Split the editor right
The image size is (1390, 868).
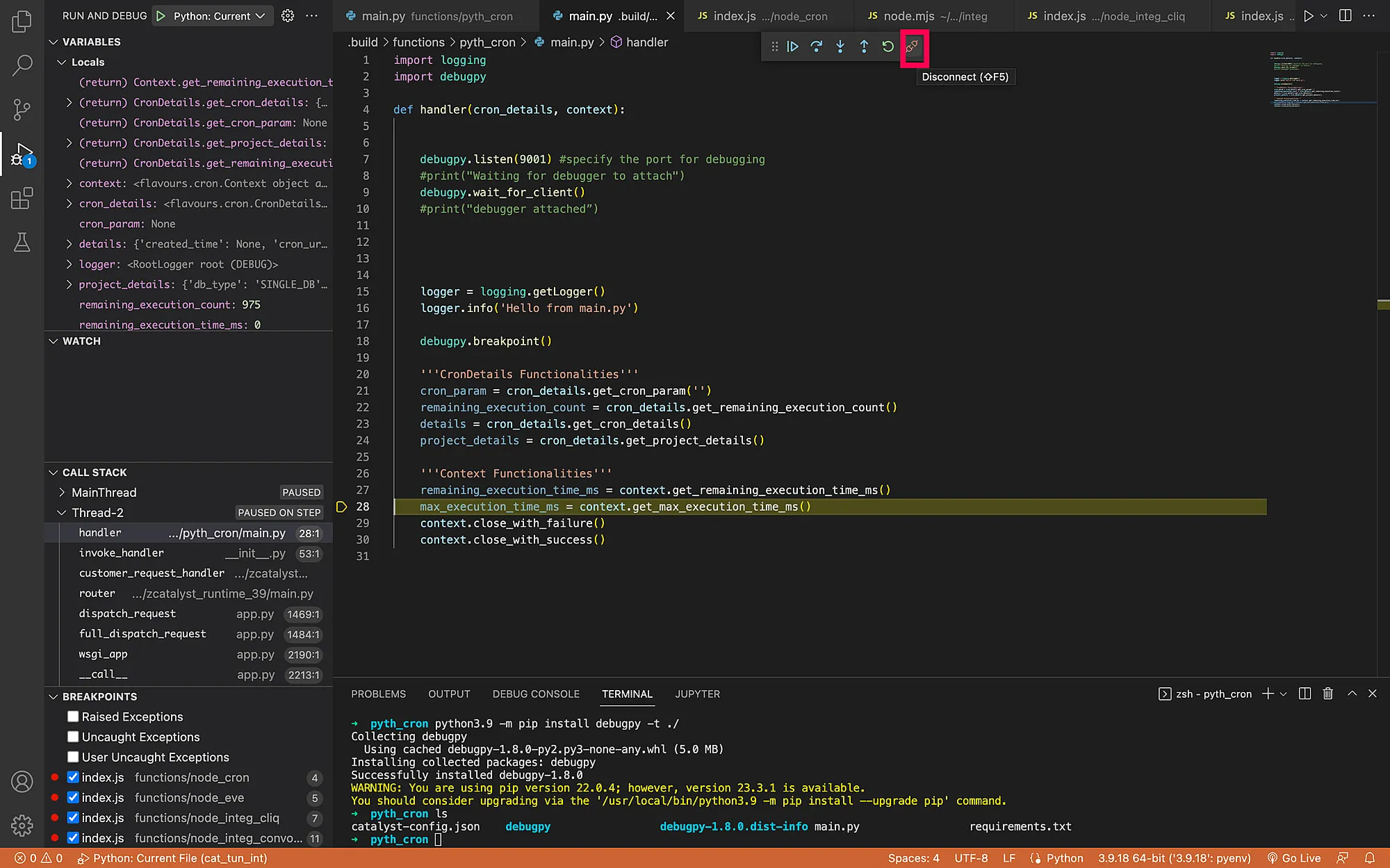[1346, 15]
